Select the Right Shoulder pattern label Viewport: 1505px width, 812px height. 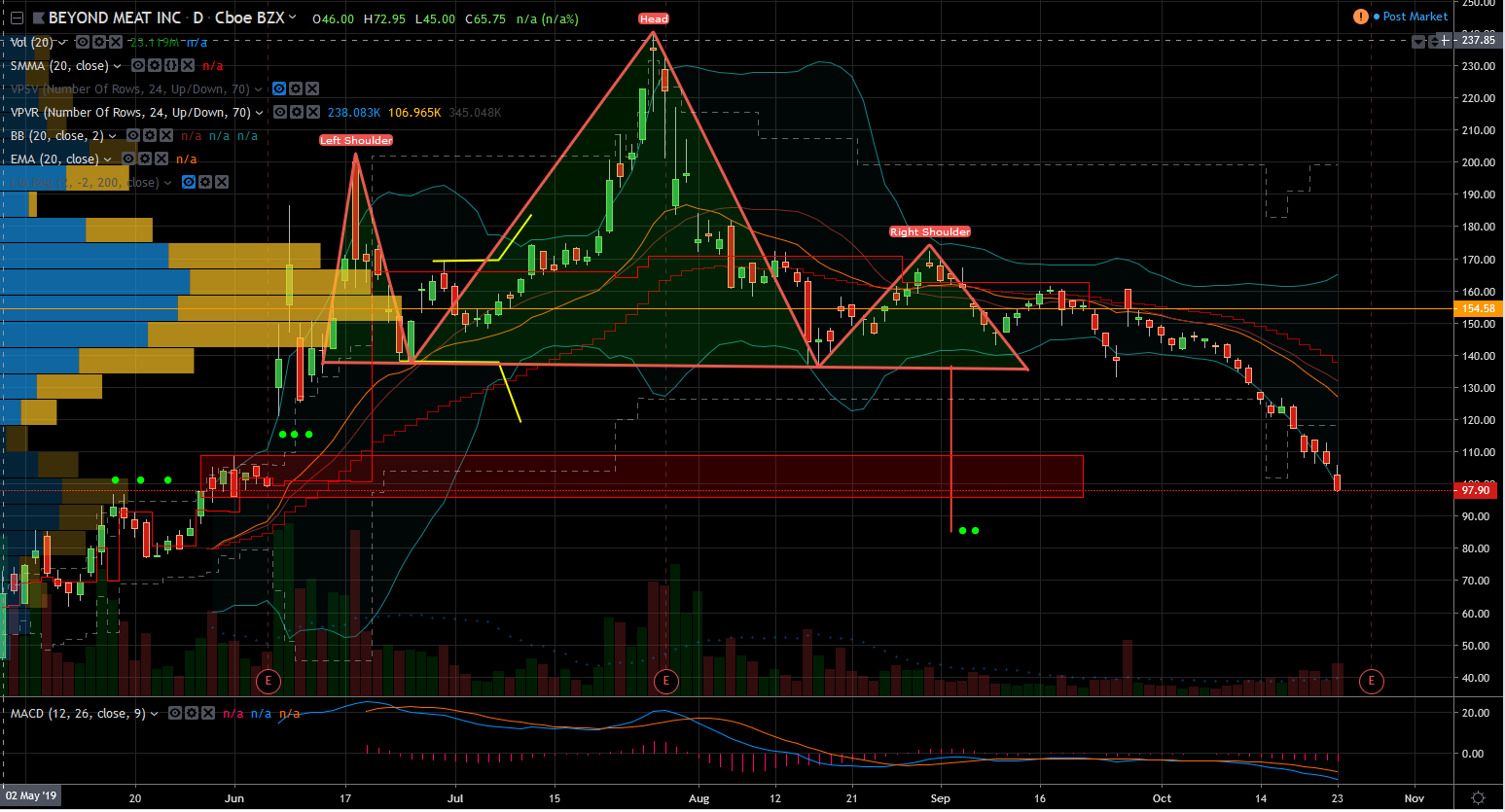[x=930, y=231]
